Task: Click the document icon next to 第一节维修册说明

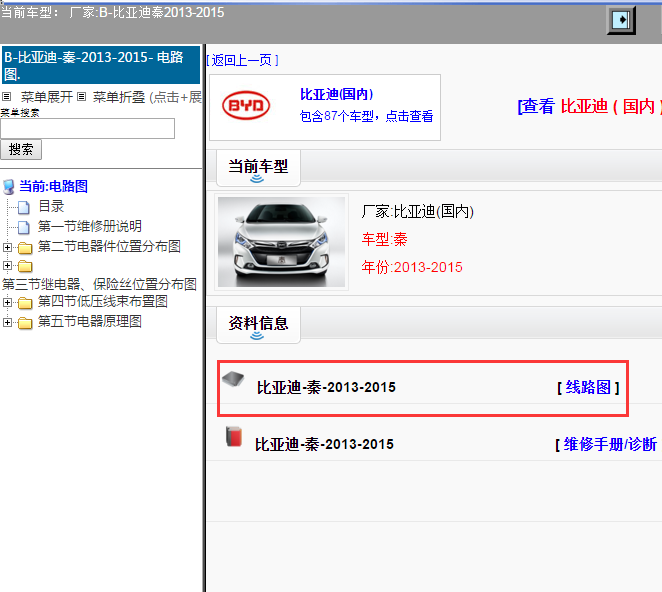Action: (x=24, y=227)
